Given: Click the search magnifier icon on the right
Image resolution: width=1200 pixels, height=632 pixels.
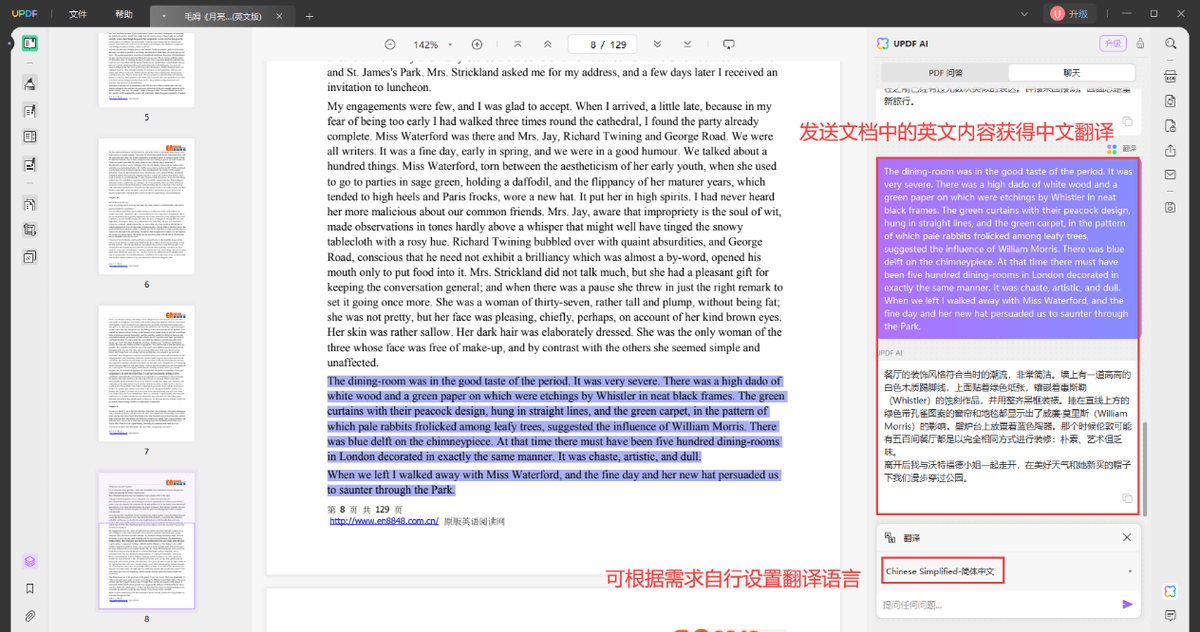Looking at the screenshot, I should [x=1170, y=43].
